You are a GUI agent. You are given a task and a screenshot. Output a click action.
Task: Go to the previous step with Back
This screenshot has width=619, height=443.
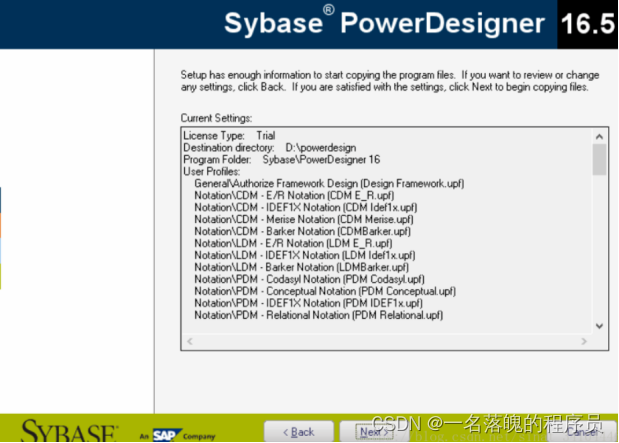point(299,432)
